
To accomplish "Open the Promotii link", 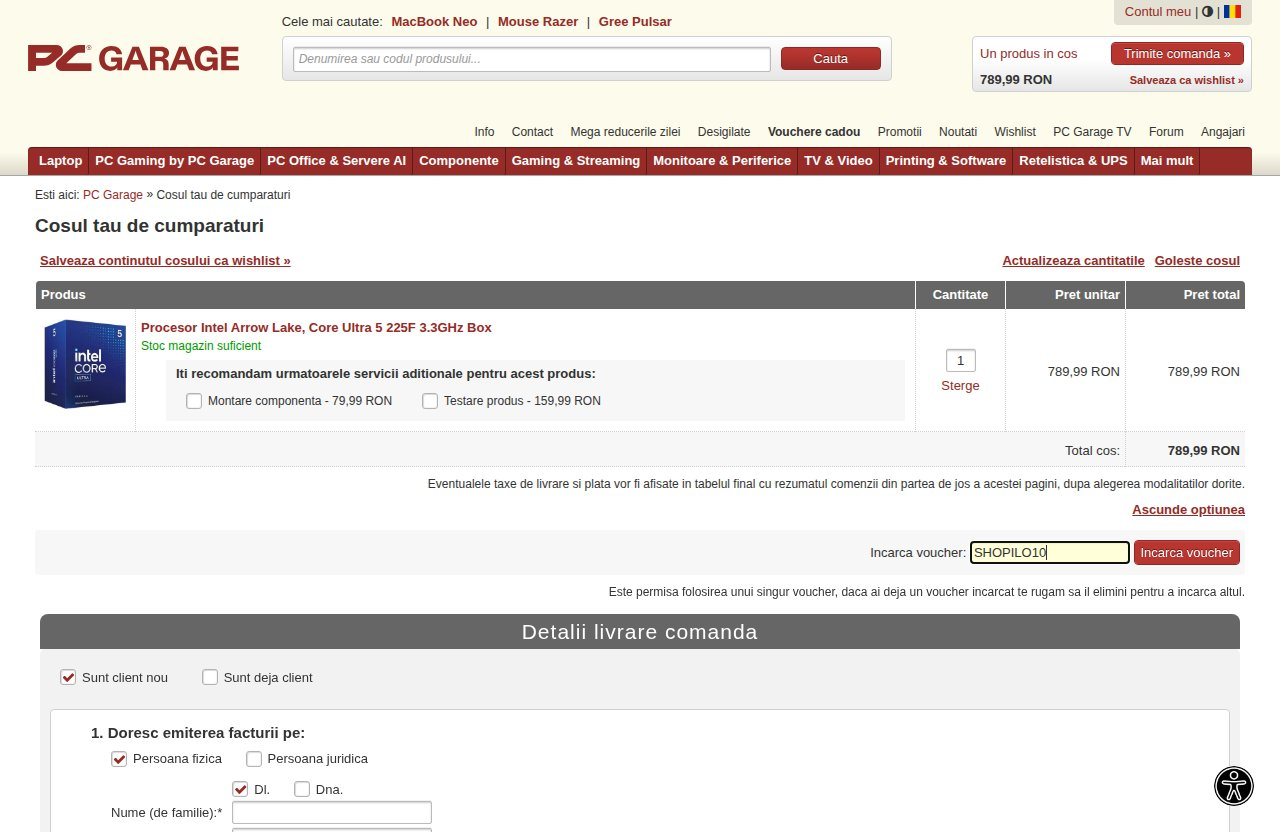I will (900, 132).
